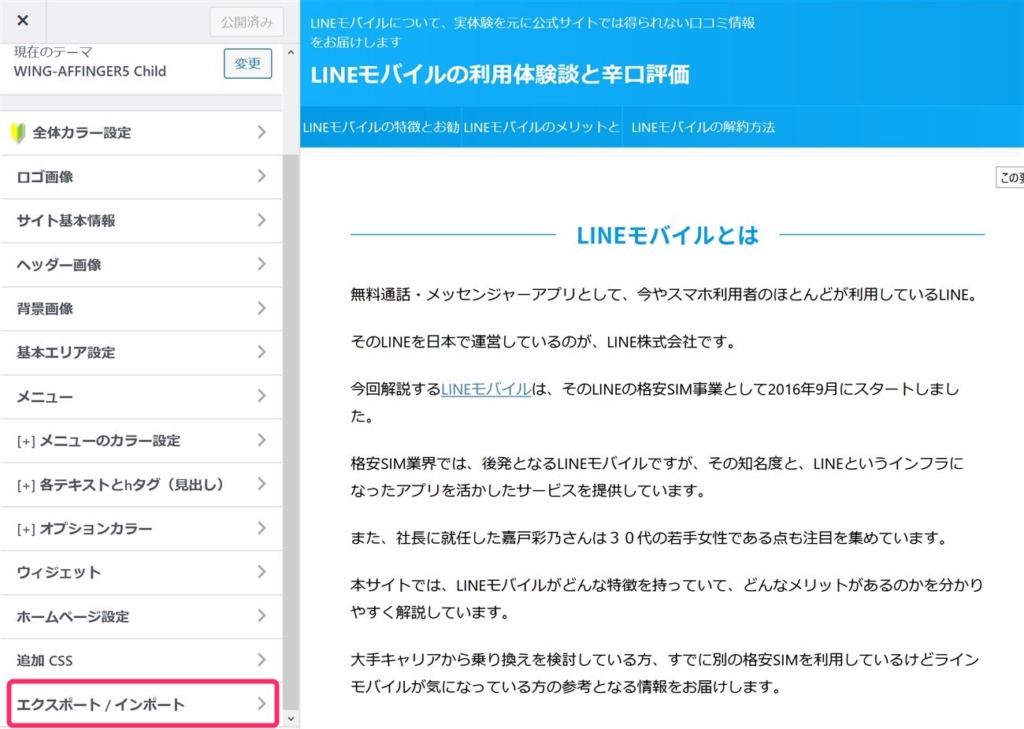The image size is (1024, 729).
Task: Click the LINEモバイルとは heading
Action: (667, 235)
